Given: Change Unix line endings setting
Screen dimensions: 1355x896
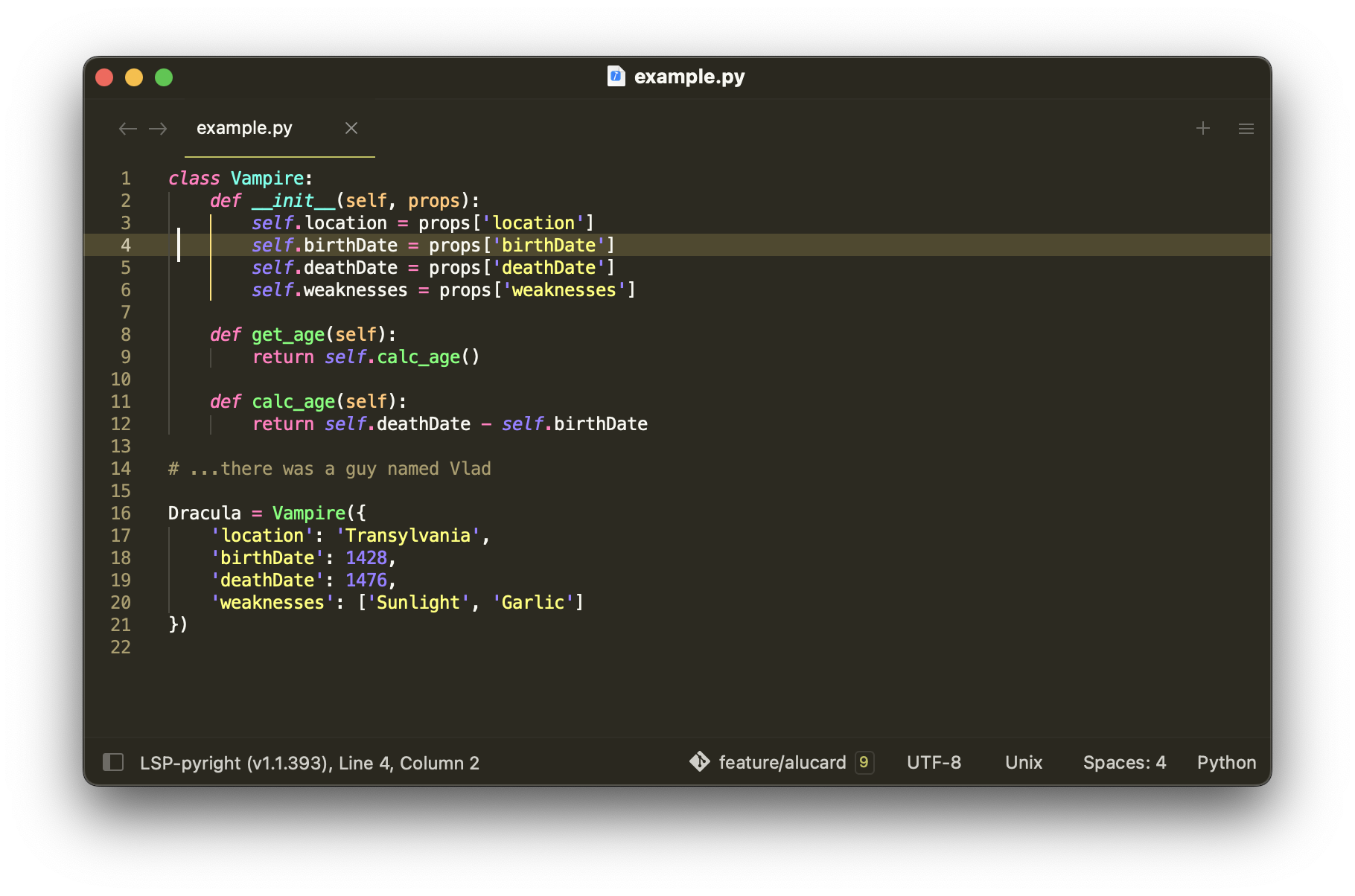Looking at the screenshot, I should click(x=1024, y=762).
